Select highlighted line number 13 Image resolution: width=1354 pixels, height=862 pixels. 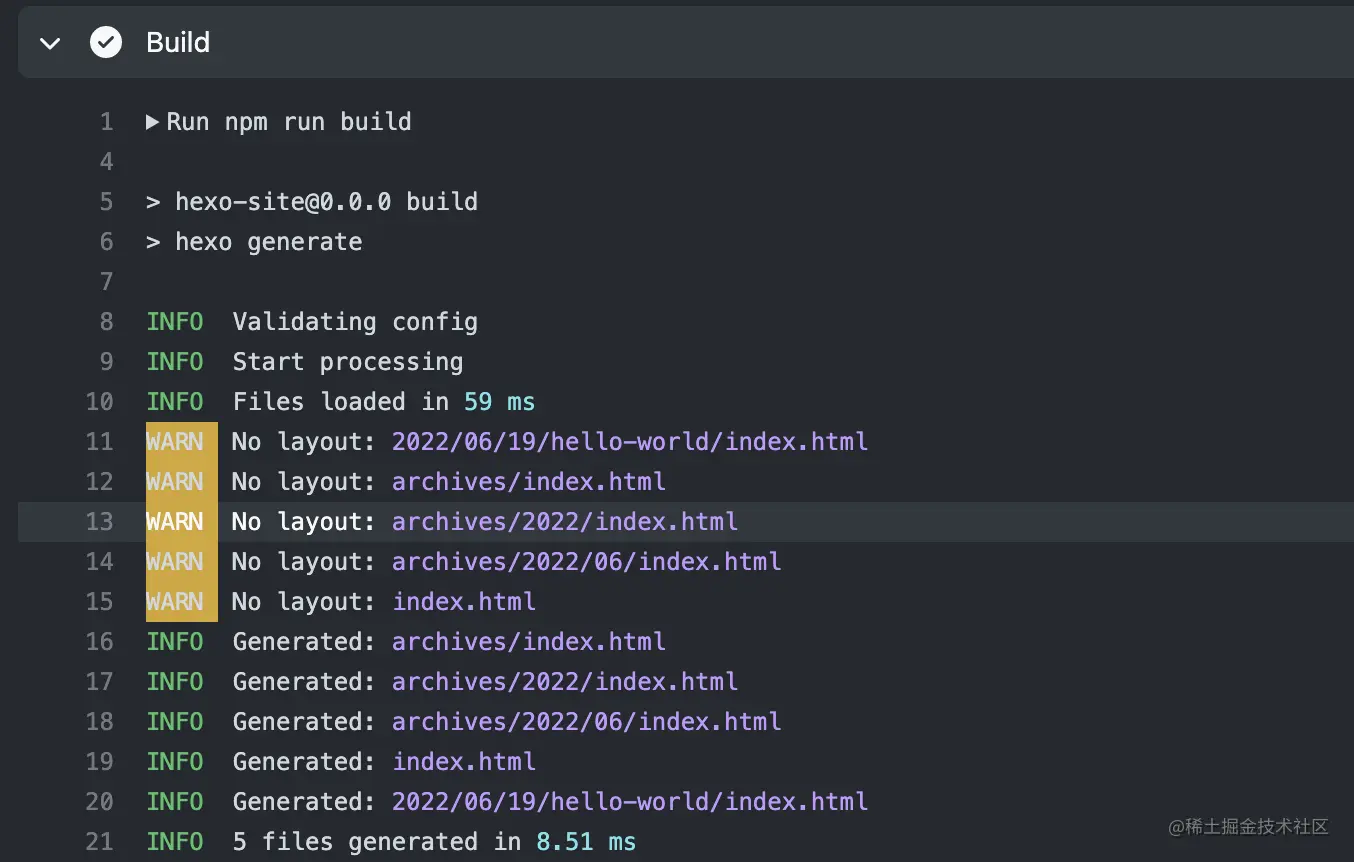100,522
